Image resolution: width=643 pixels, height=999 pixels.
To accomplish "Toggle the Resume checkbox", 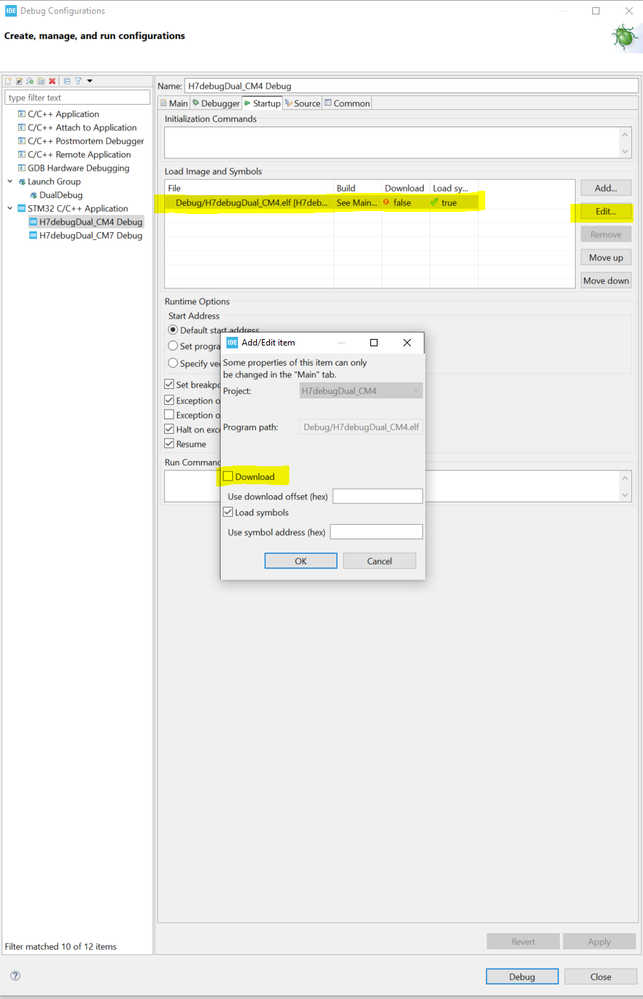I will (x=169, y=443).
